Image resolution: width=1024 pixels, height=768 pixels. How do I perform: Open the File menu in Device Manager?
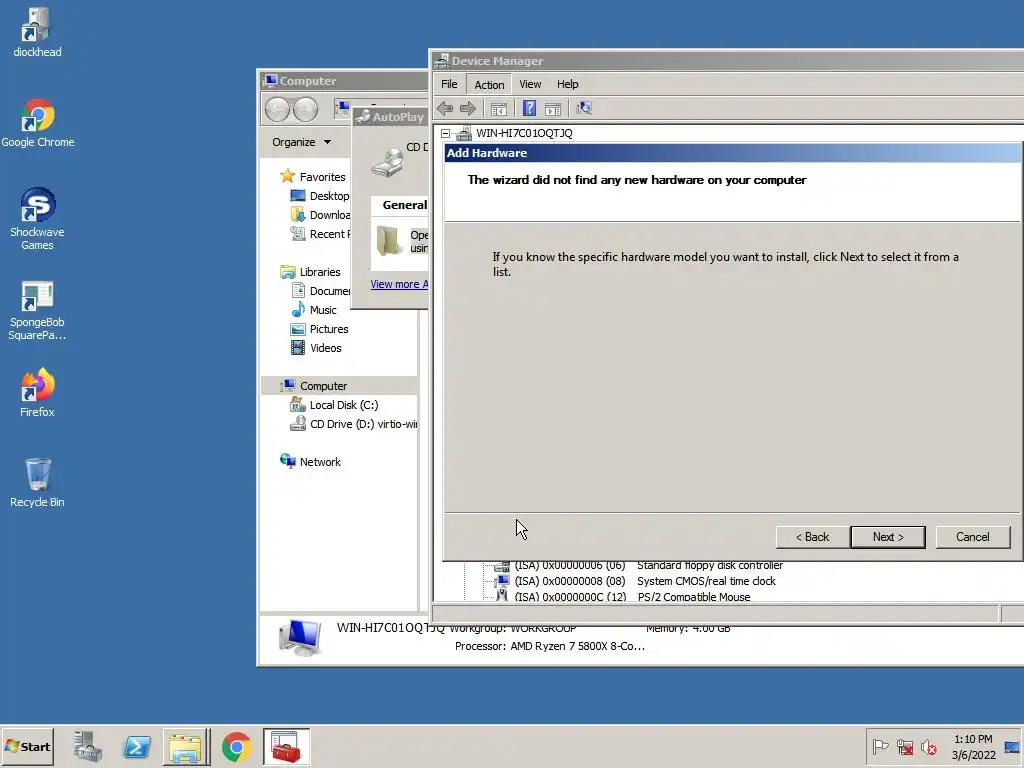pyautogui.click(x=449, y=84)
